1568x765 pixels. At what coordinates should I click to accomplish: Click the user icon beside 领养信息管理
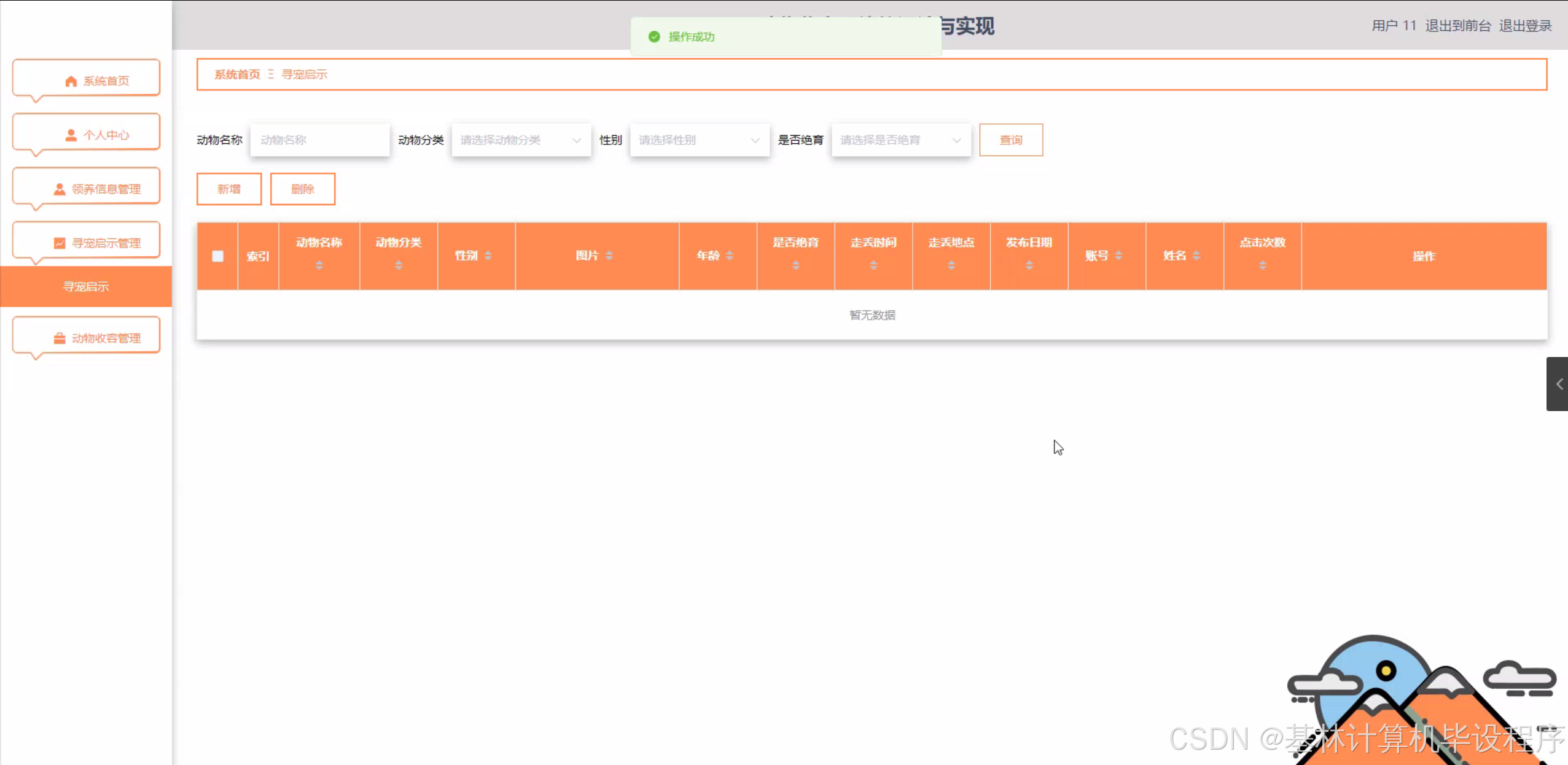59,189
